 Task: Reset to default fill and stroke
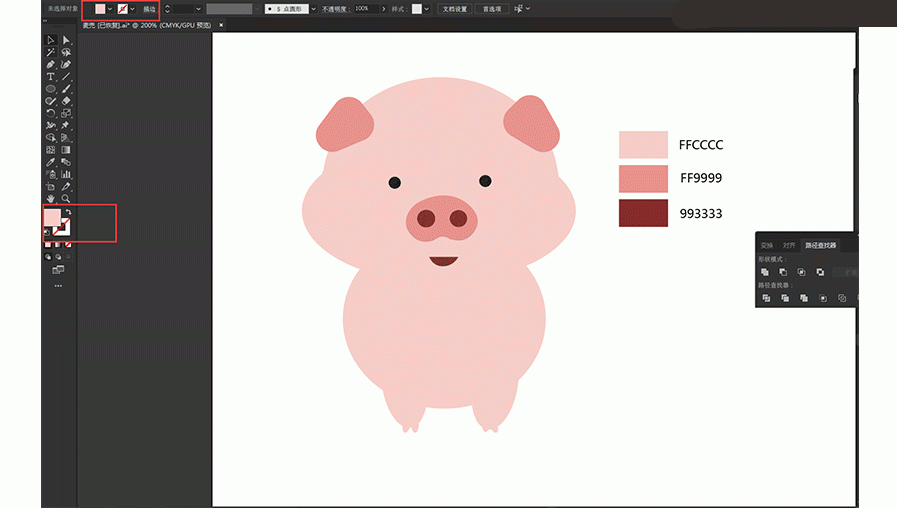click(46, 232)
